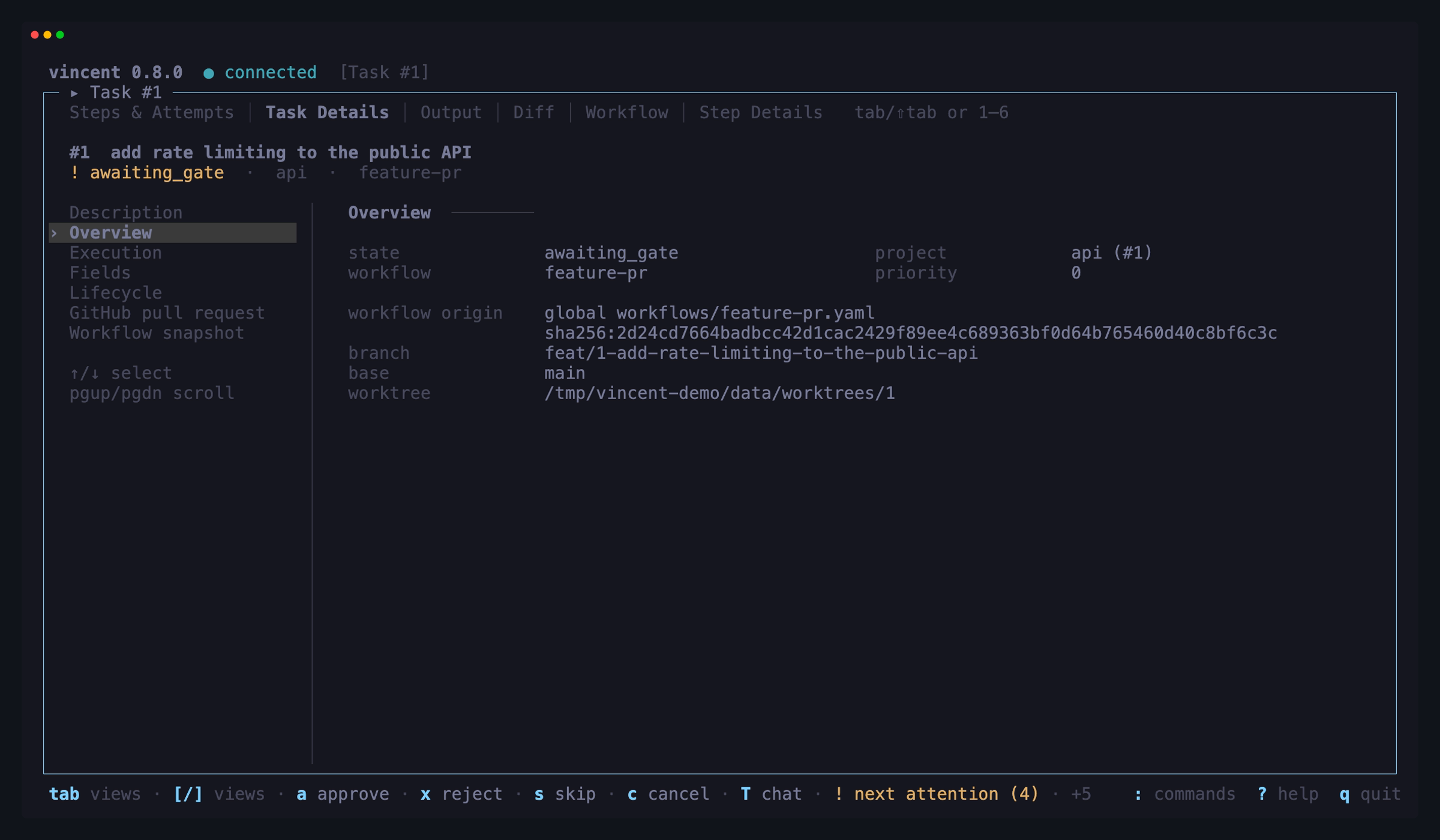Image resolution: width=1440 pixels, height=840 pixels.
Task: Click 'q quit' in the footer
Action: pyautogui.click(x=1370, y=794)
